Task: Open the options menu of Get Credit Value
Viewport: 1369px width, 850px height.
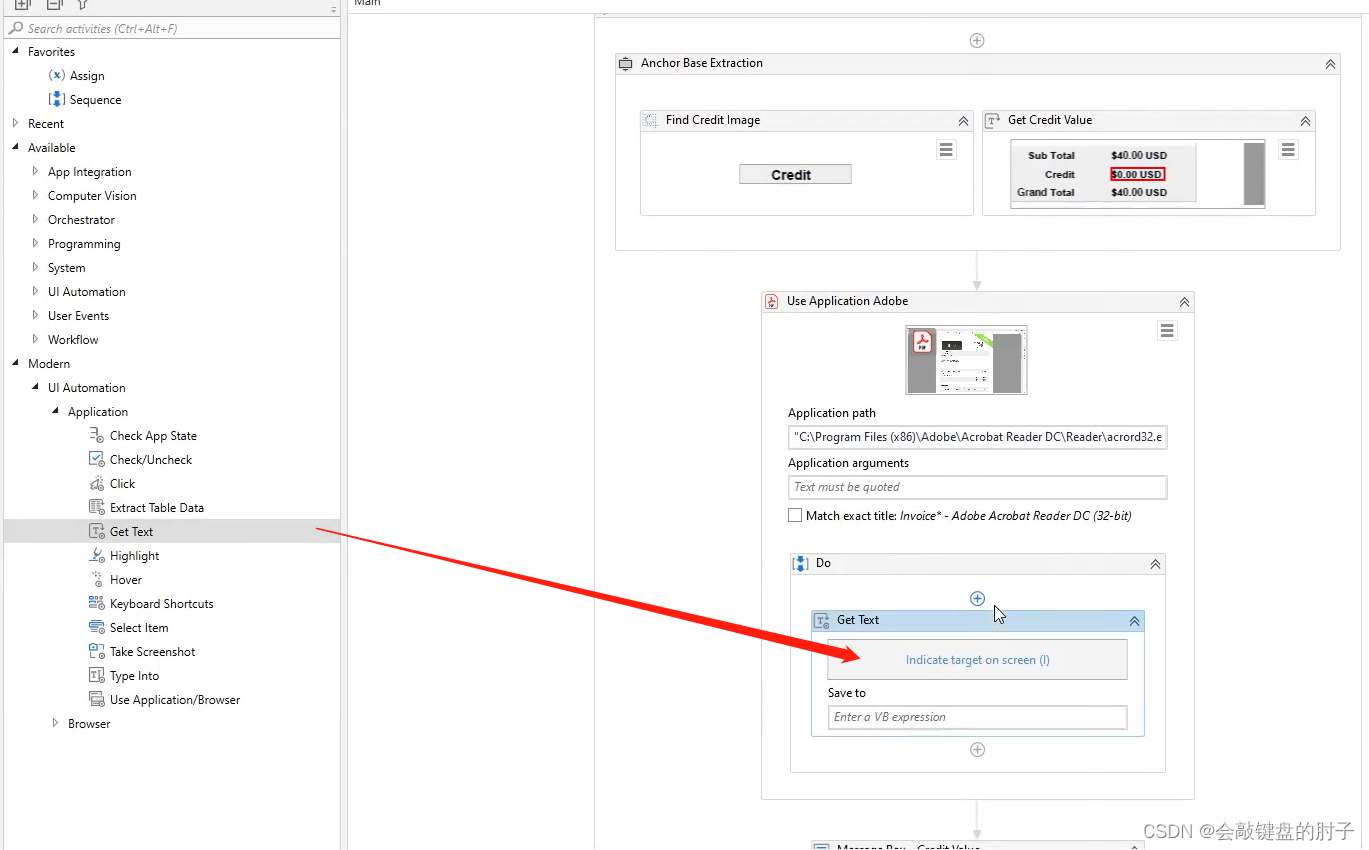Action: point(1288,149)
